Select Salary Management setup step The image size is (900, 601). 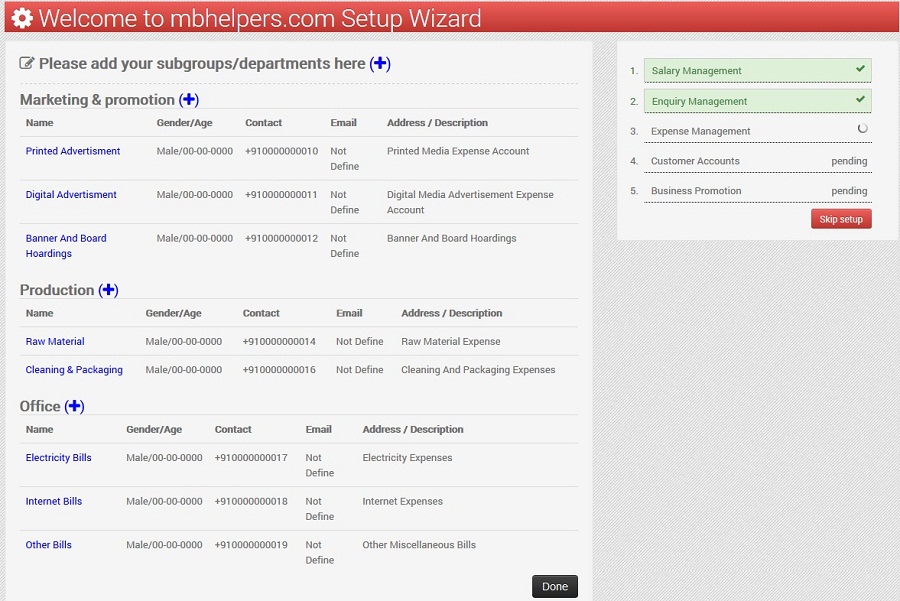(697, 71)
